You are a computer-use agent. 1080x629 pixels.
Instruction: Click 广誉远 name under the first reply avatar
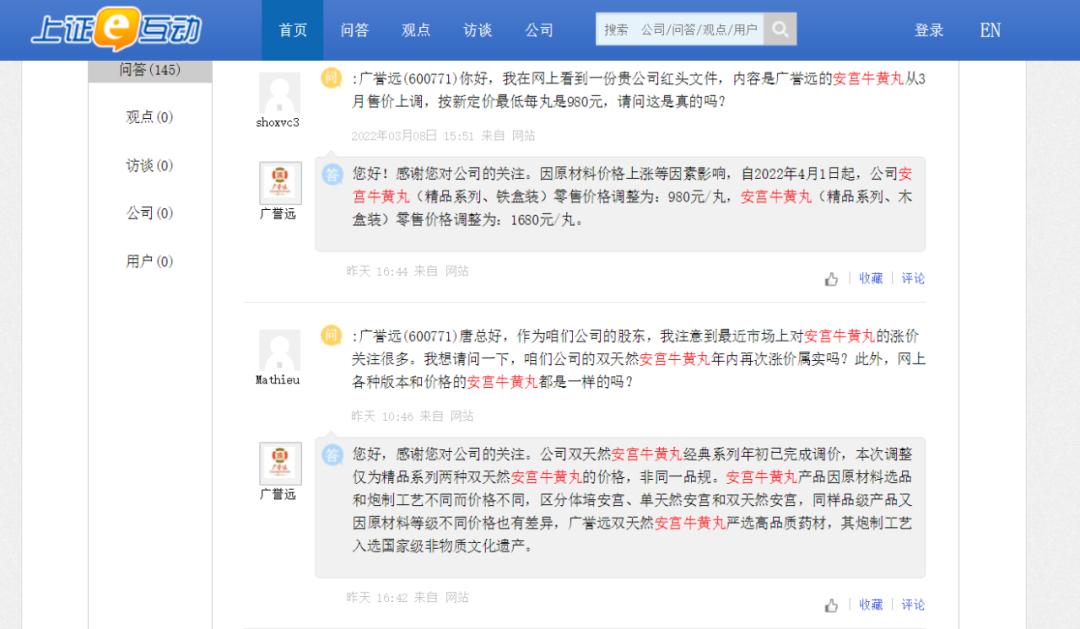pos(278,214)
